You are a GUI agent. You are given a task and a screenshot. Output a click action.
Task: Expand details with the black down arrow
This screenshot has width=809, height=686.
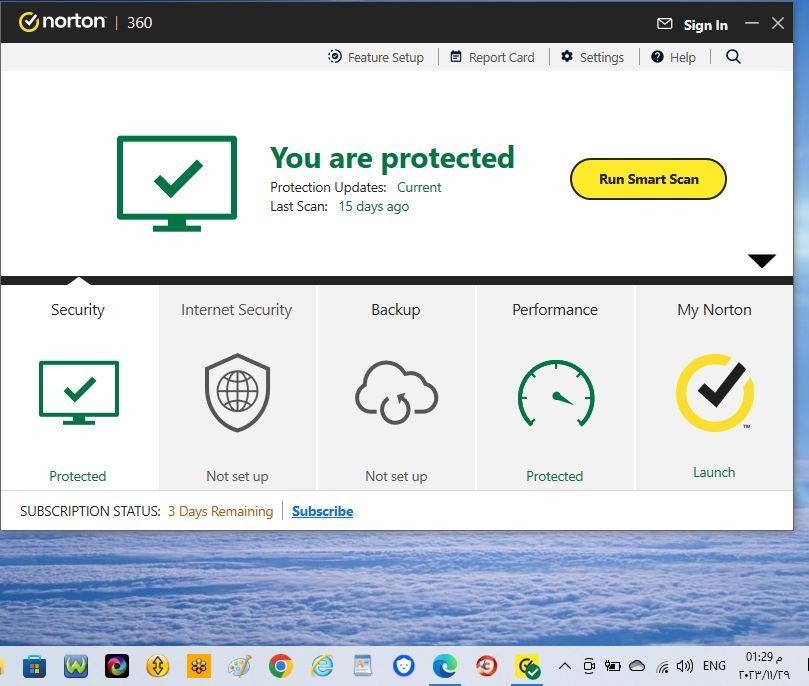762,260
